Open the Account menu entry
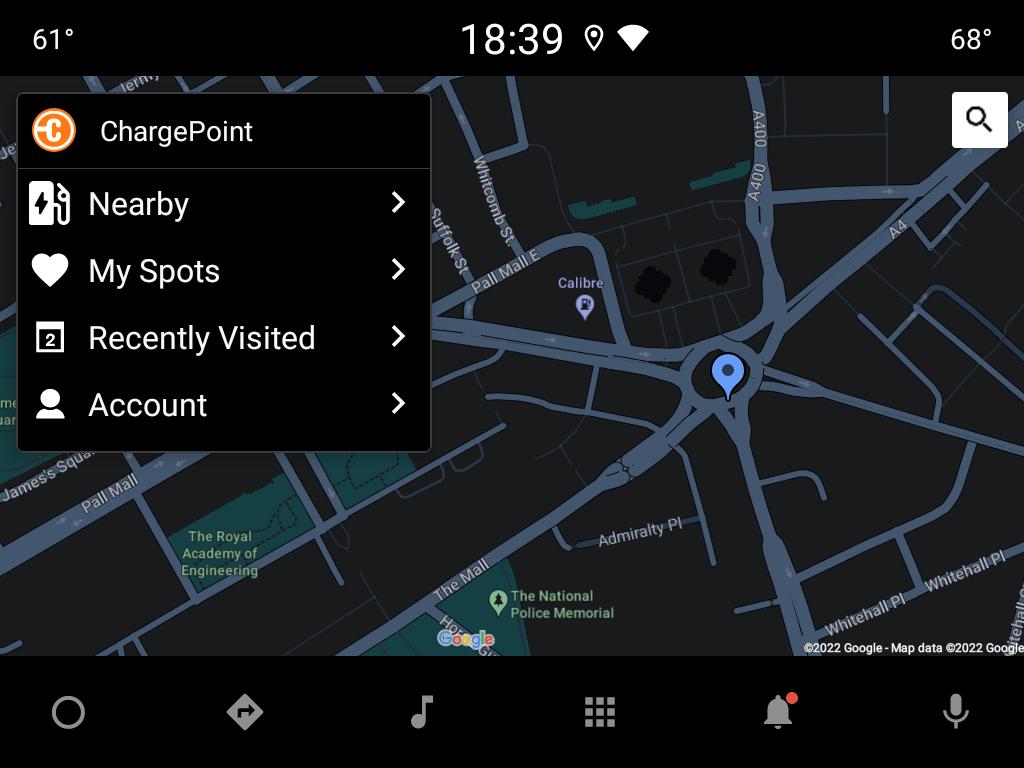 click(223, 404)
